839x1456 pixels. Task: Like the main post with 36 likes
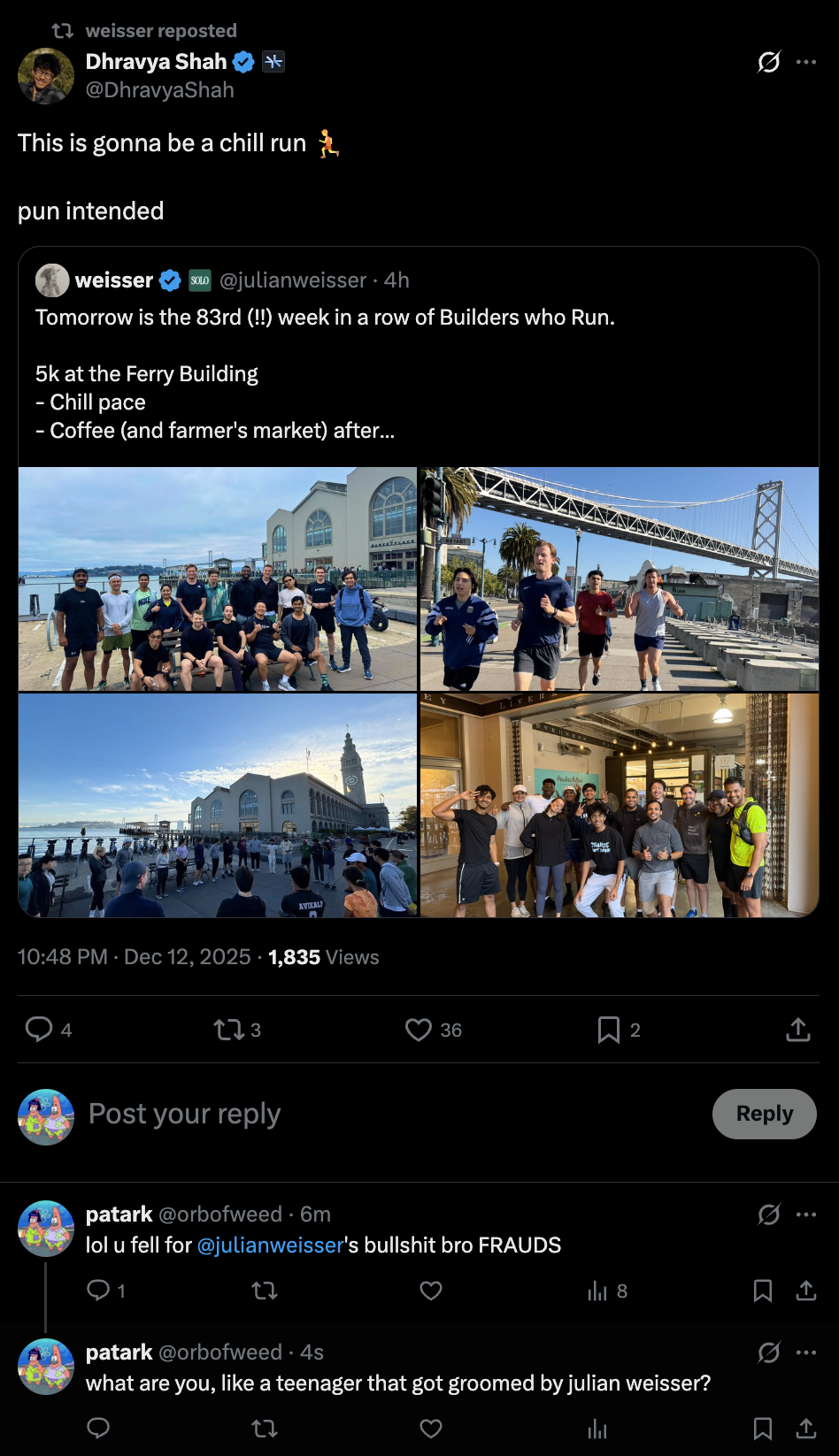tap(419, 1029)
